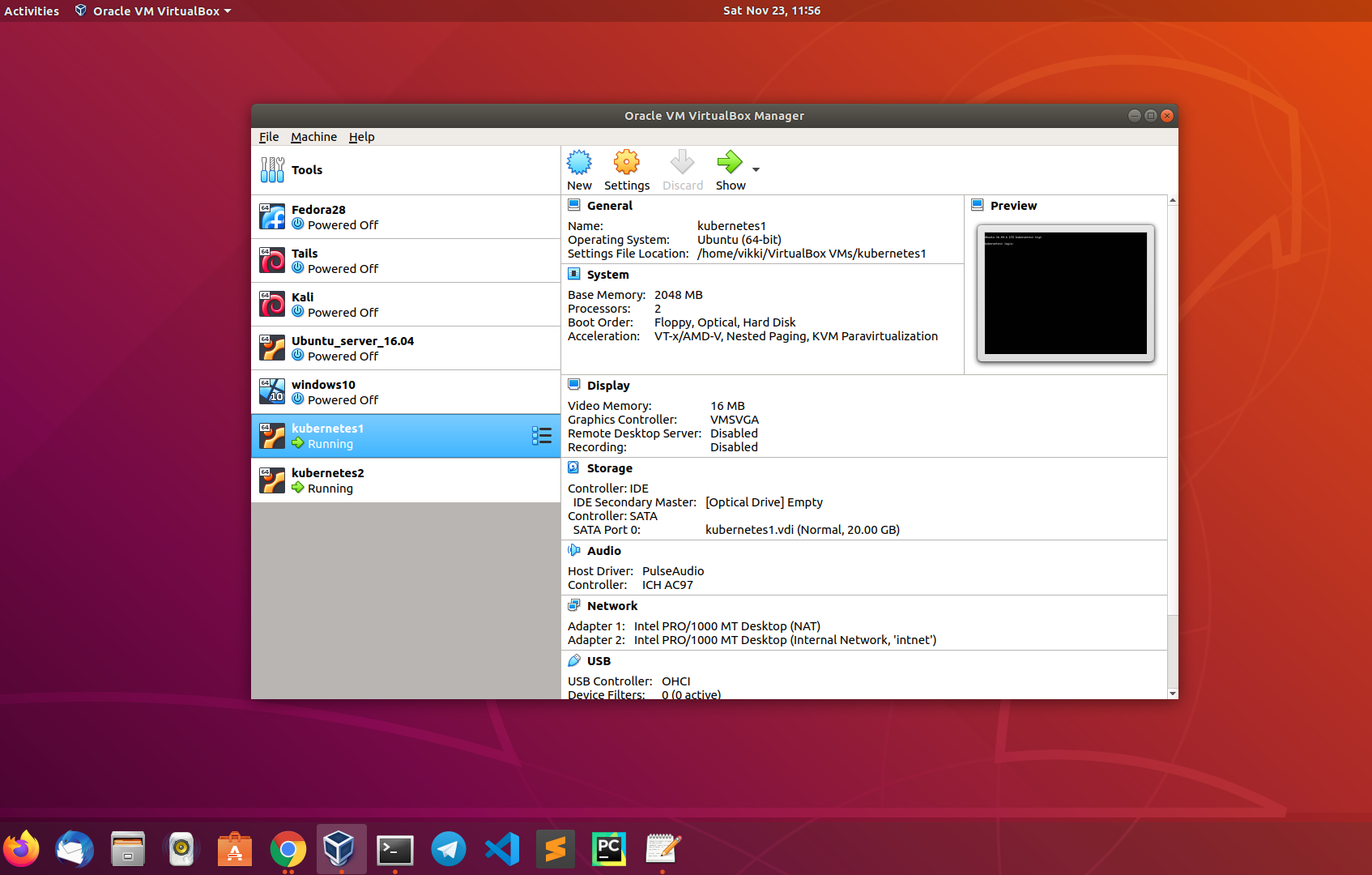
Task: Open the text editor notepad dock icon
Action: (x=663, y=849)
